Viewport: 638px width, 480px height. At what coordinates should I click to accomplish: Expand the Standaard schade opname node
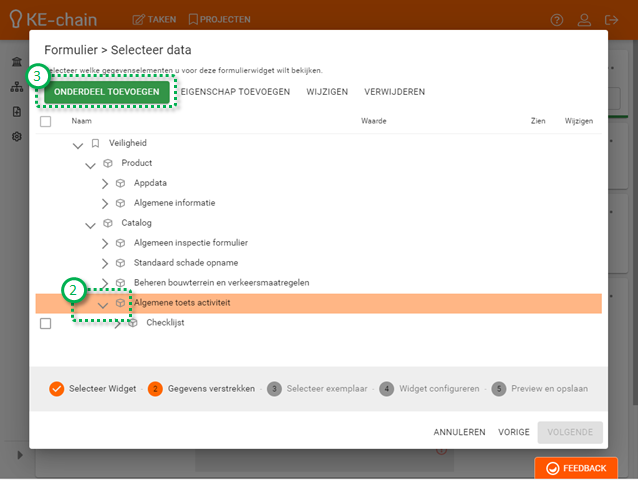104,263
